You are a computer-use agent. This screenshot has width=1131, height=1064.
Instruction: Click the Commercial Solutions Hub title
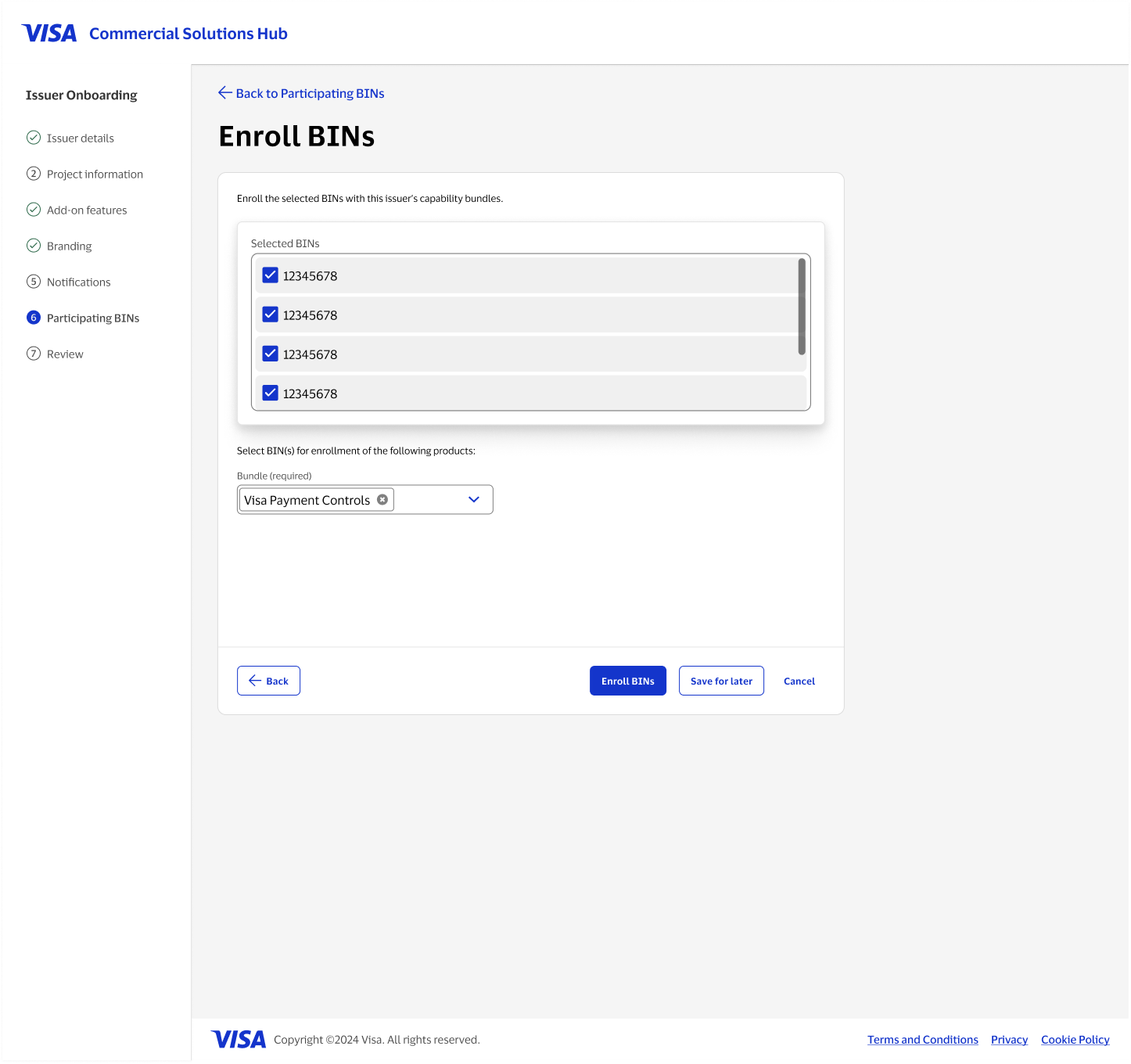(188, 34)
